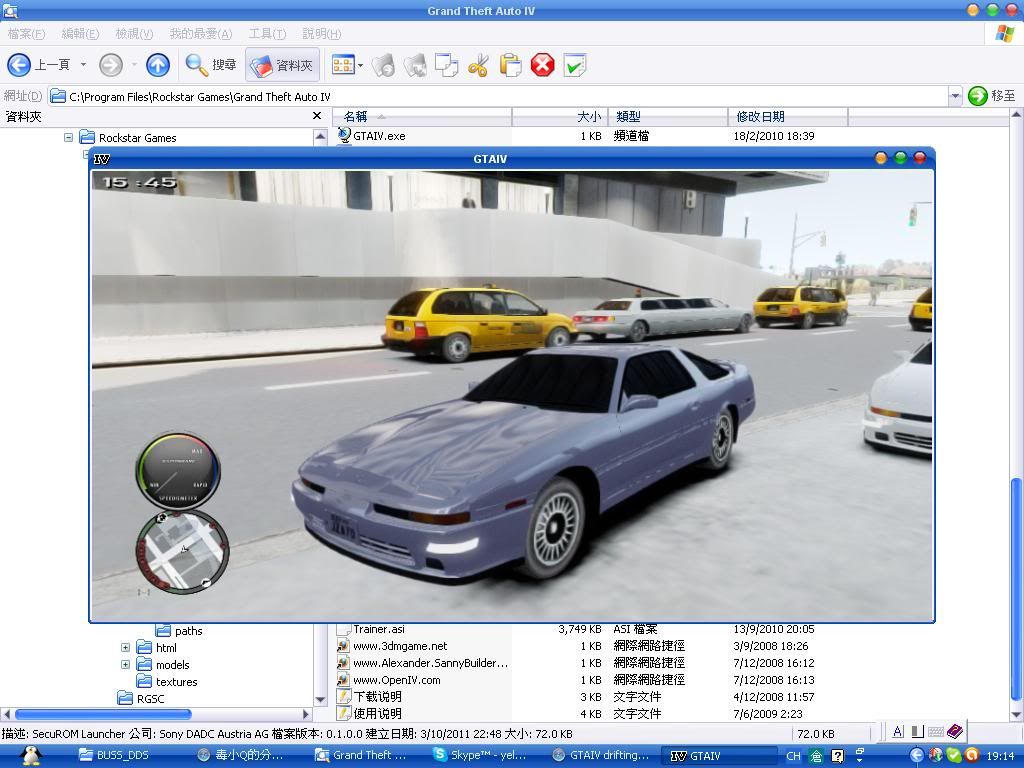
Task: Click the green Go (移至) button
Action: pos(992,96)
